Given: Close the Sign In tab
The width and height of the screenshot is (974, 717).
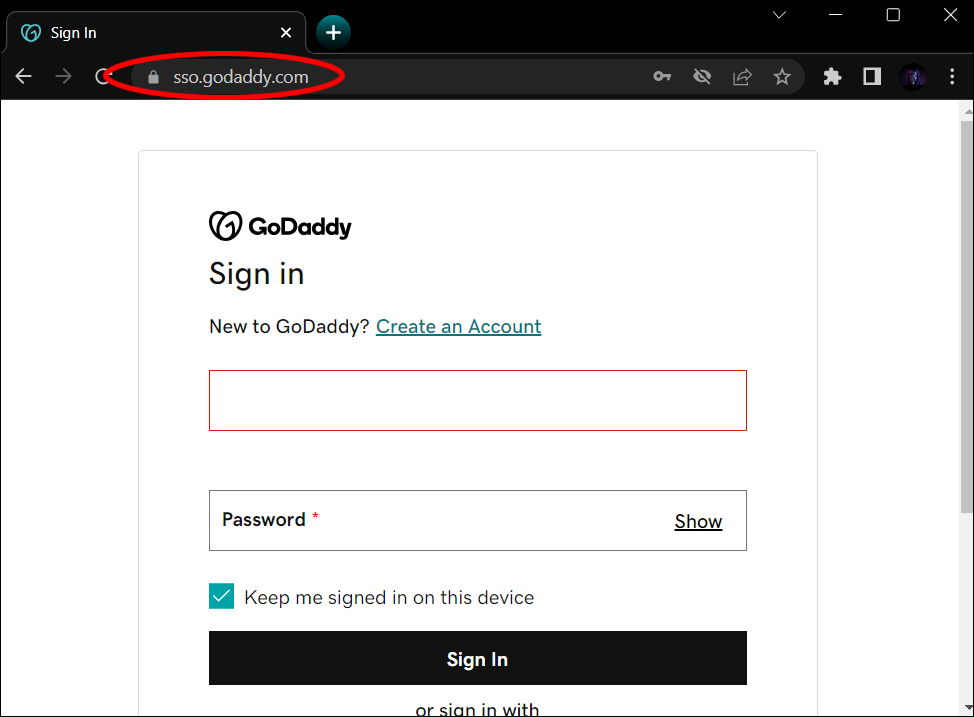Looking at the screenshot, I should point(286,32).
